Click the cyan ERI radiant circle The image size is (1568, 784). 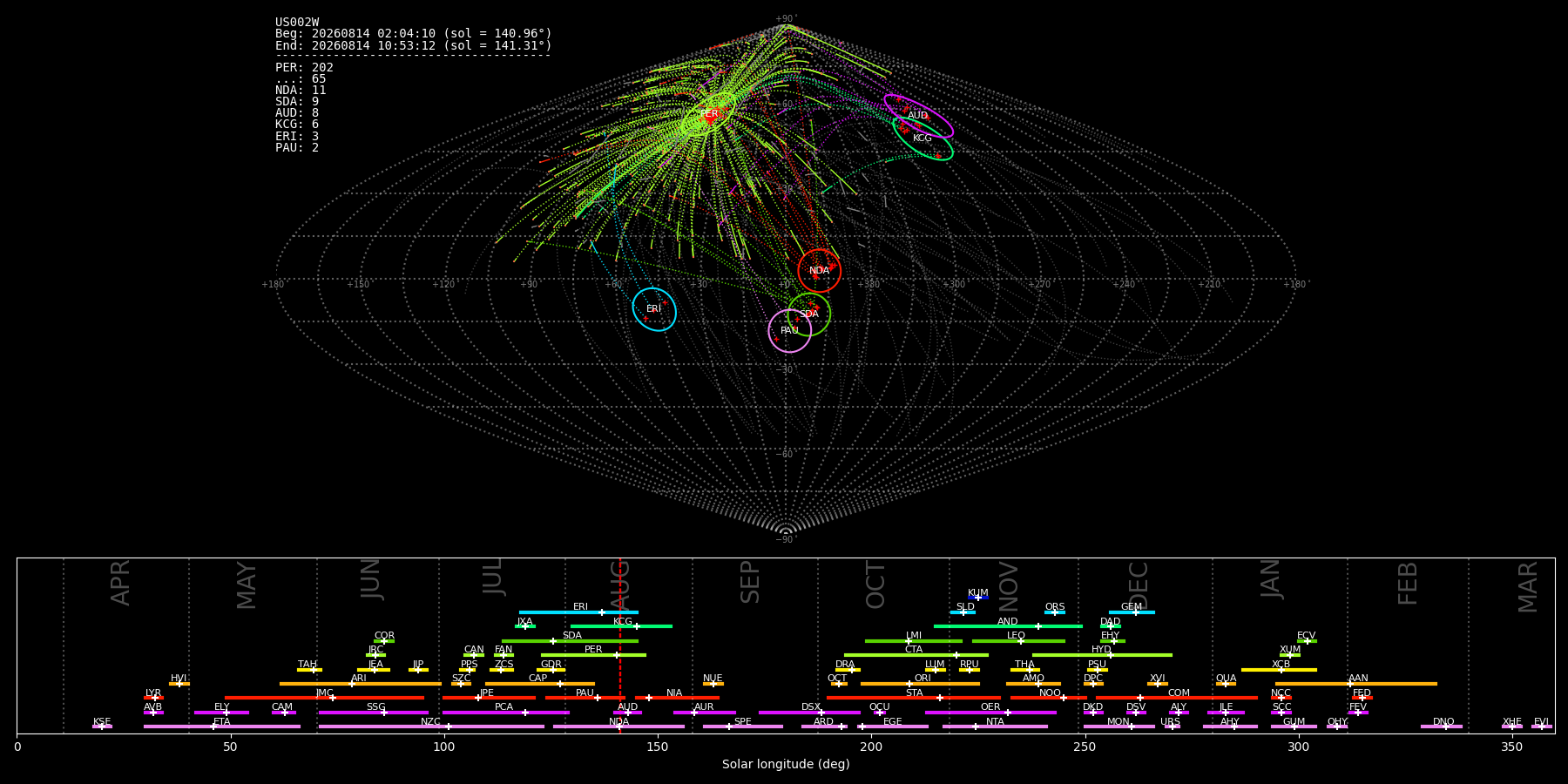654,309
